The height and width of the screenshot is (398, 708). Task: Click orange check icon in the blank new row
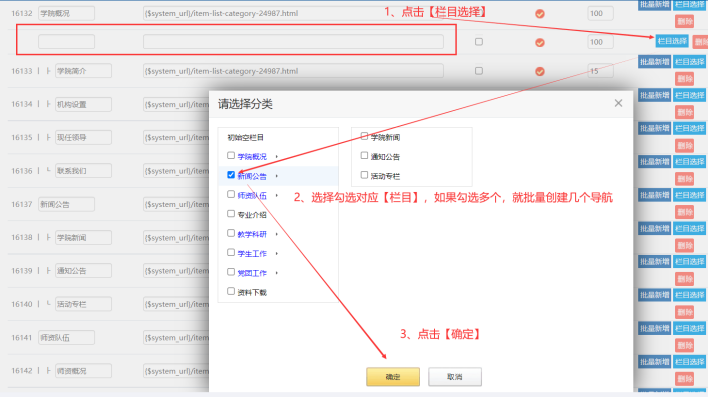(540, 42)
